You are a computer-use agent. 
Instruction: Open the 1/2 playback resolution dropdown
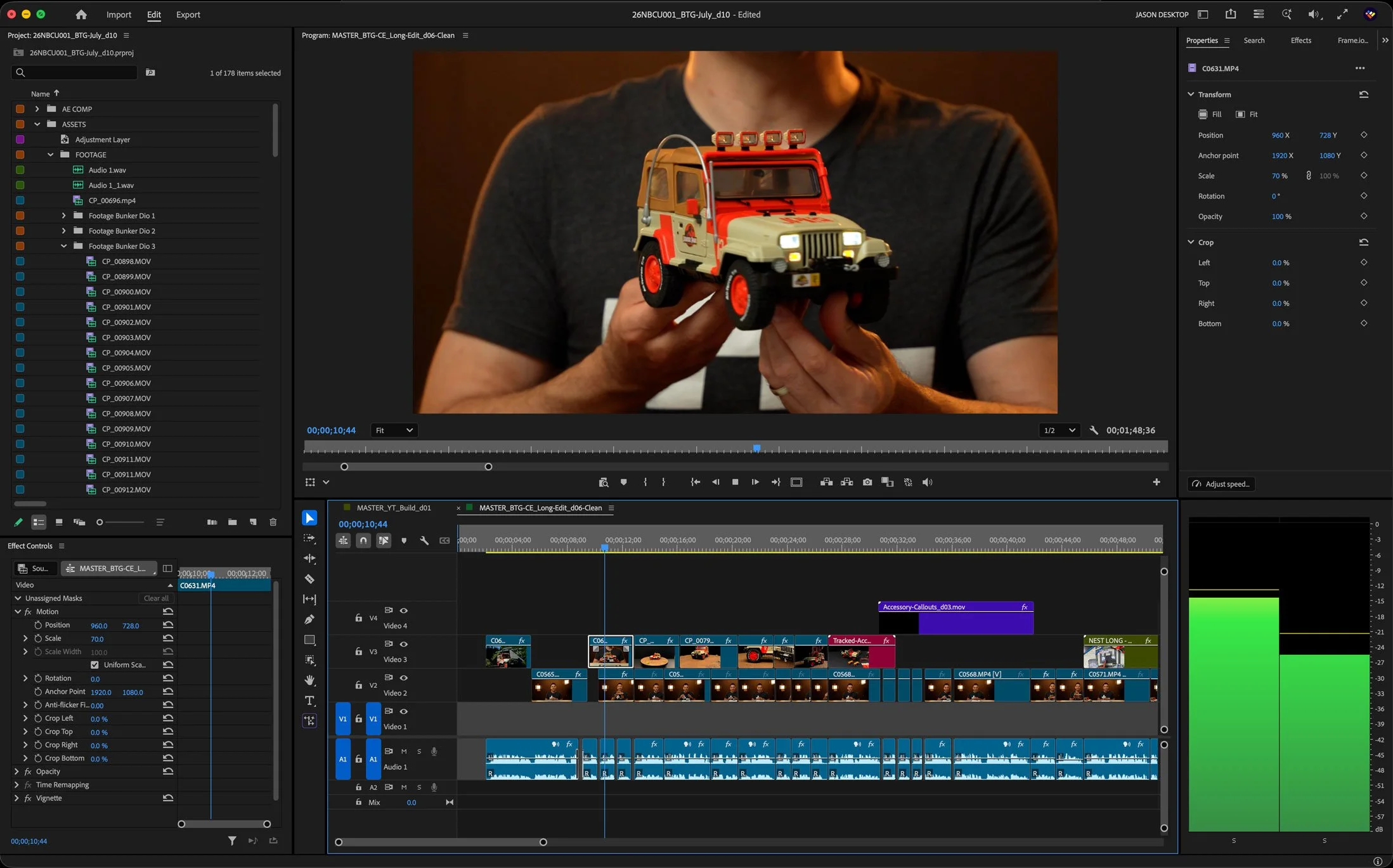click(x=1059, y=431)
